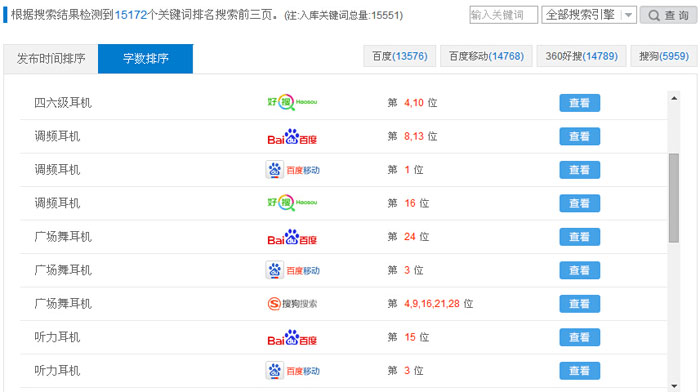700x392 pixels.
Task: Click the 输入关键词 keyword input field
Action: 503,15
